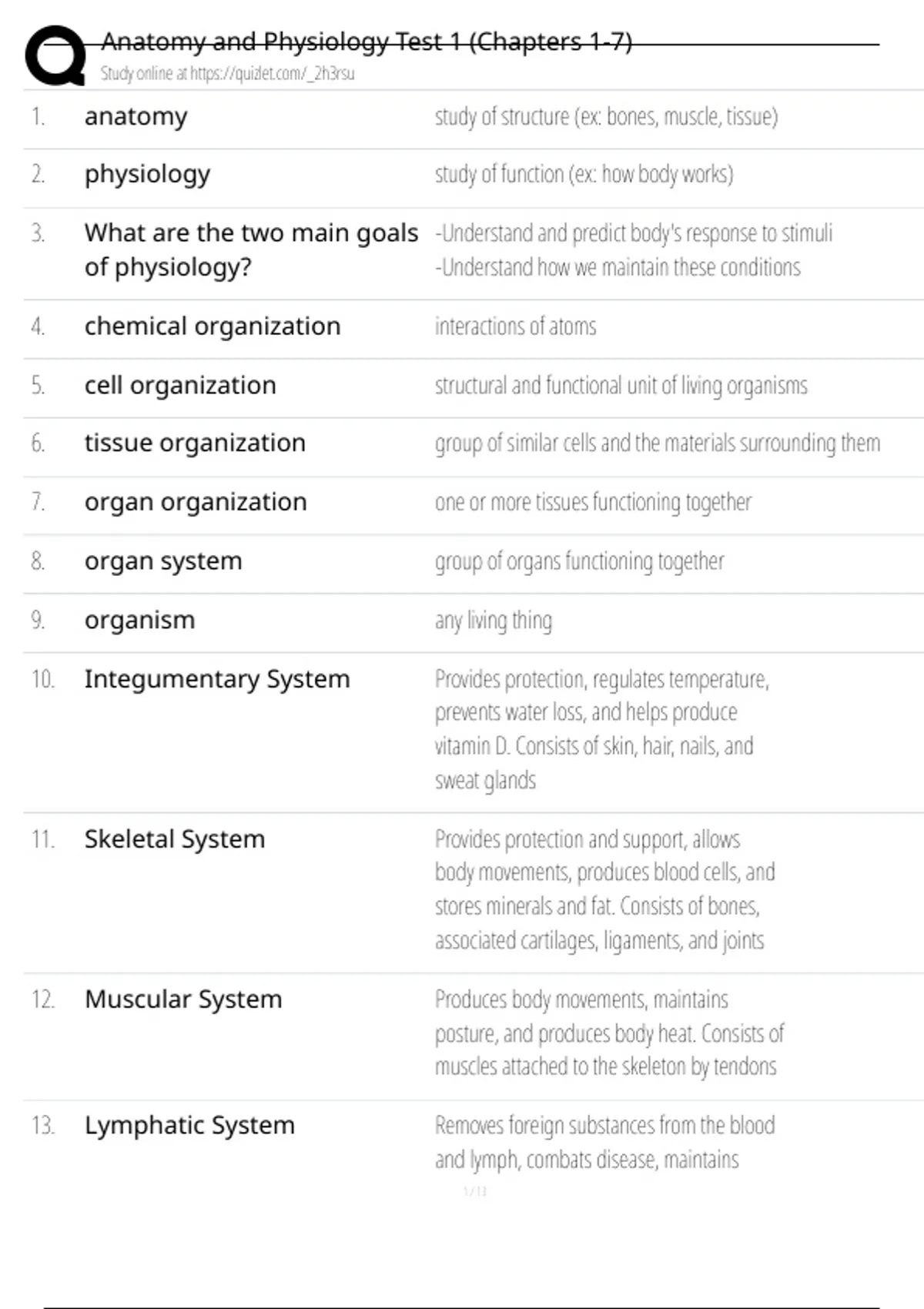This screenshot has width=924, height=1309.
Task: Click the definition "interactions of atoms"
Action: (515, 326)
